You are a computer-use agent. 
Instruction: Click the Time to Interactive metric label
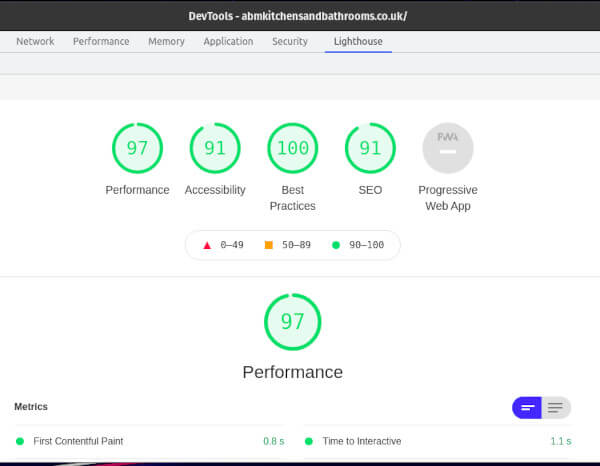[362, 441]
